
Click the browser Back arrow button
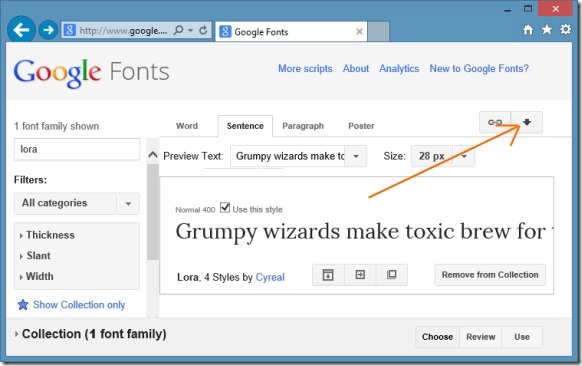[21, 30]
